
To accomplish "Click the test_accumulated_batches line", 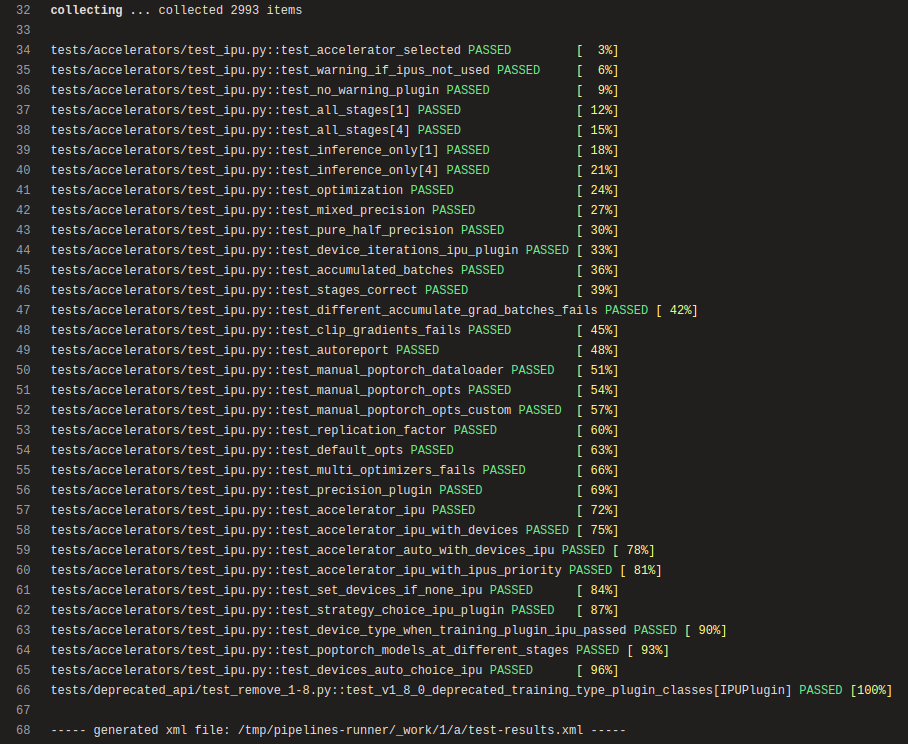I will coord(334,270).
